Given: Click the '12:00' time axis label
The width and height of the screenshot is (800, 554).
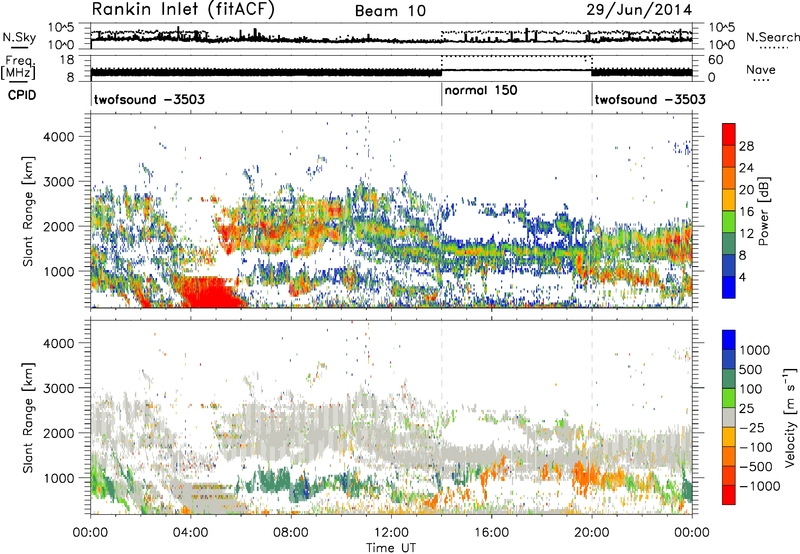Looking at the screenshot, I should 391,533.
